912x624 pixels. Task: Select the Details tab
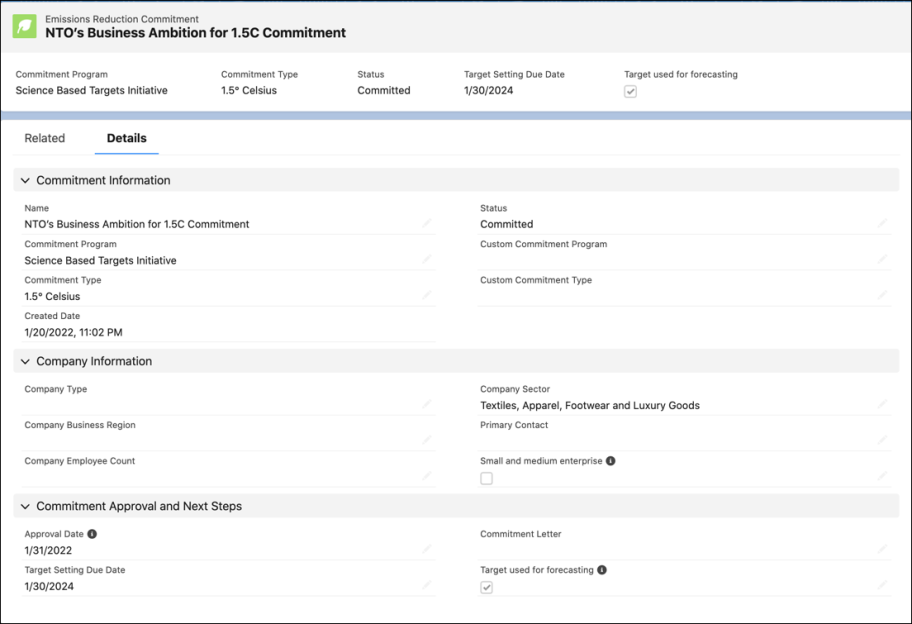coord(127,138)
